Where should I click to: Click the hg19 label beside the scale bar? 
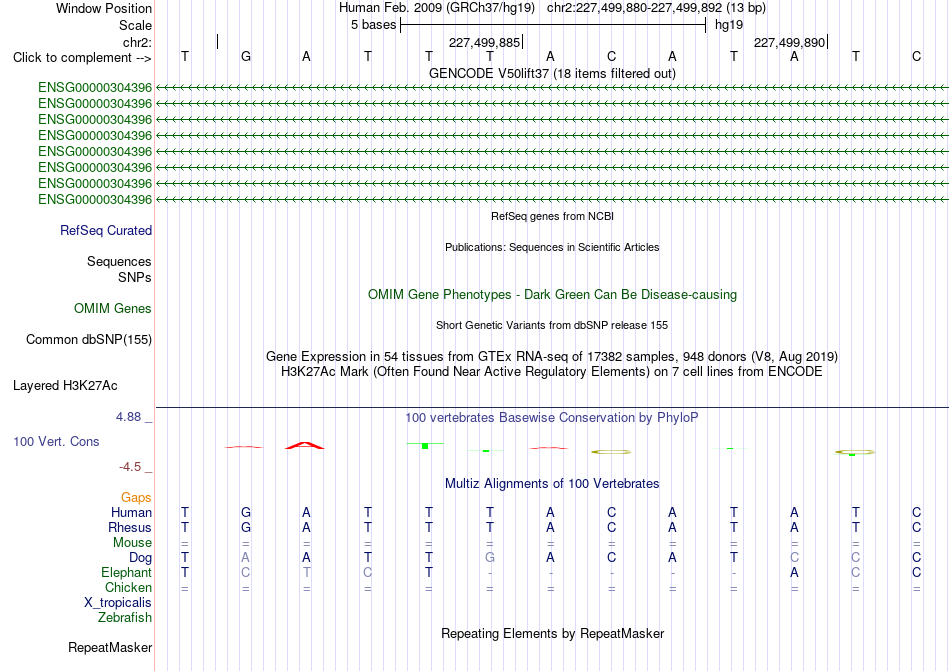(x=729, y=25)
